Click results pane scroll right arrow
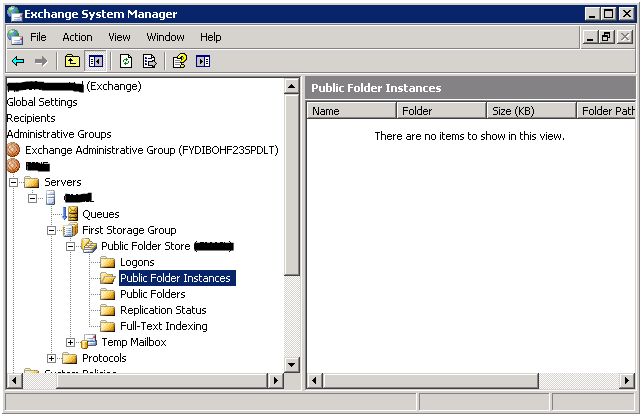The image size is (642, 416). [627, 381]
